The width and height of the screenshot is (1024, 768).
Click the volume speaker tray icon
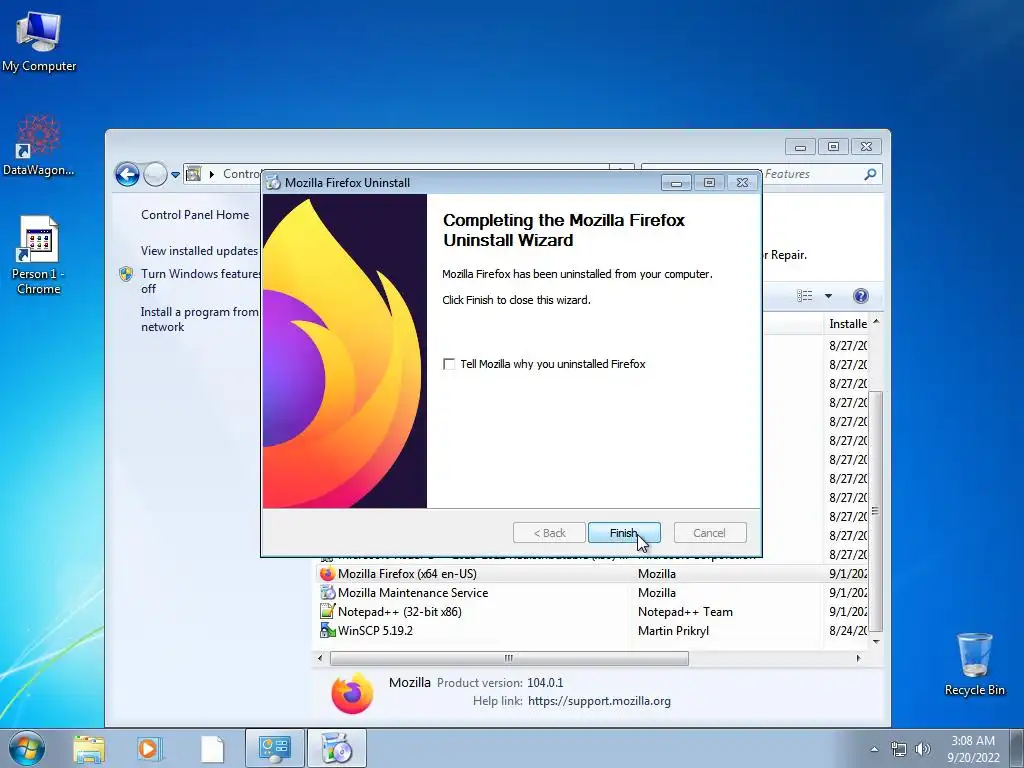(923, 749)
